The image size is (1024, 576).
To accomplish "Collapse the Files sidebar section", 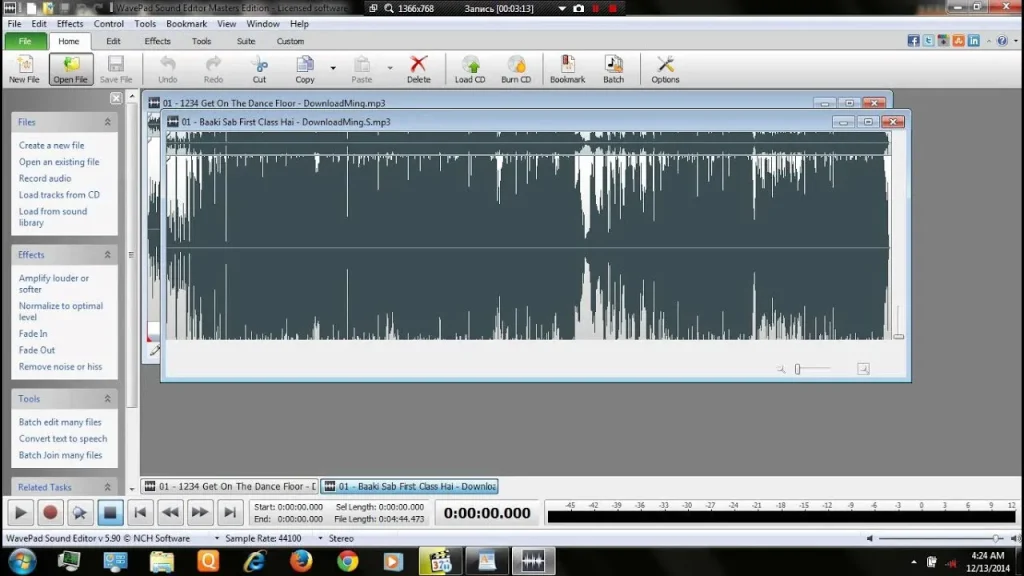I will 107,122.
